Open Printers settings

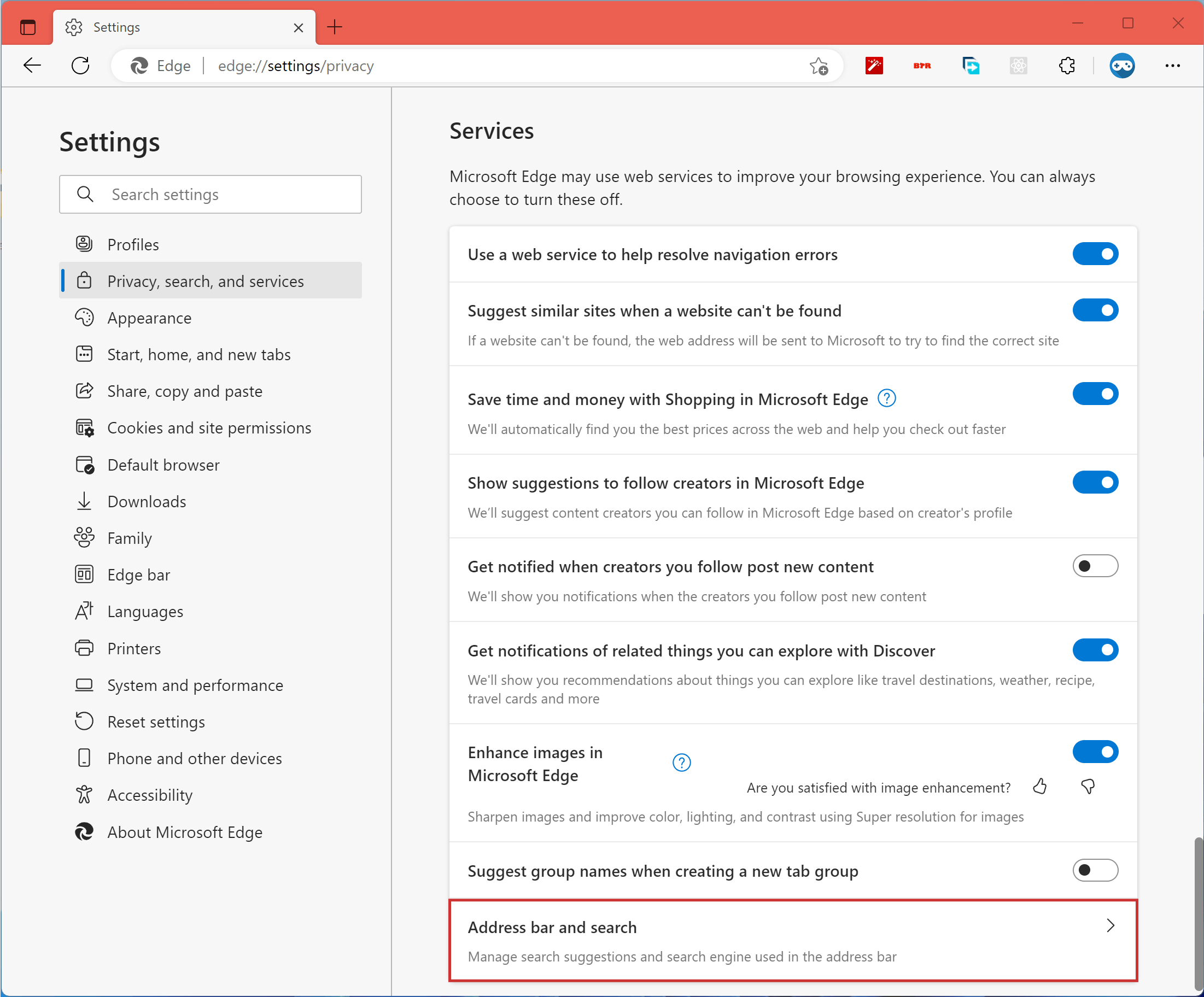211,648
